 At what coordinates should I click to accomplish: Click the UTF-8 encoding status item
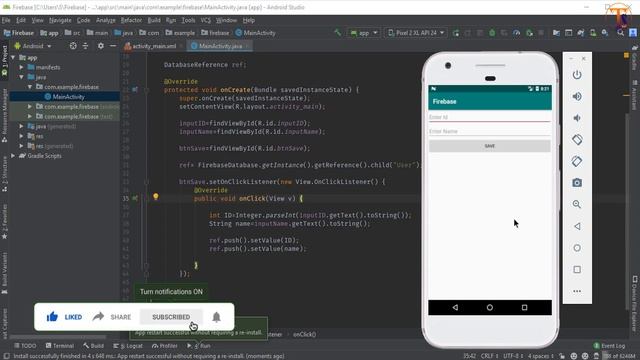(513, 356)
